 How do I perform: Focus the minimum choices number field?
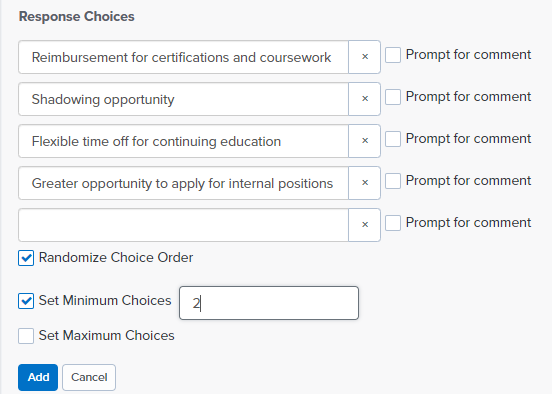[269, 303]
